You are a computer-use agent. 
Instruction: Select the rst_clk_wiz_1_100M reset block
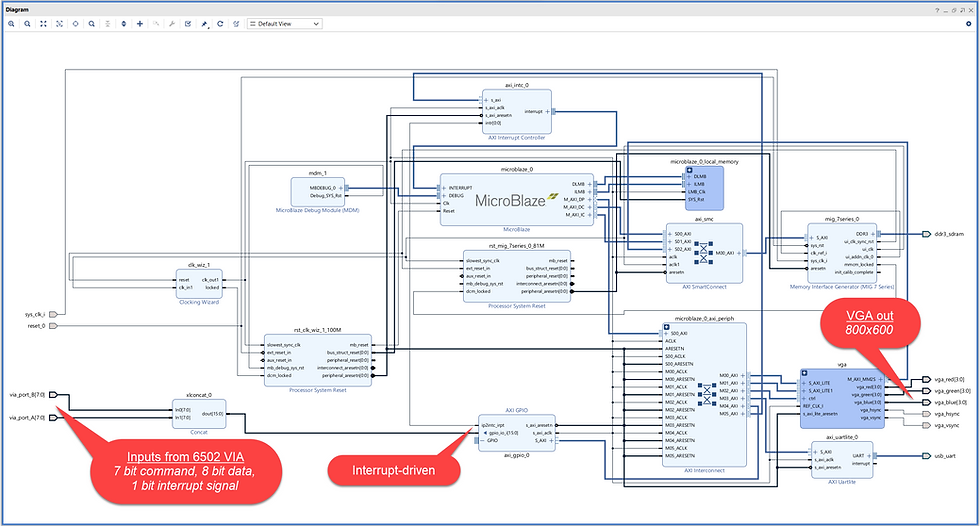click(318, 360)
